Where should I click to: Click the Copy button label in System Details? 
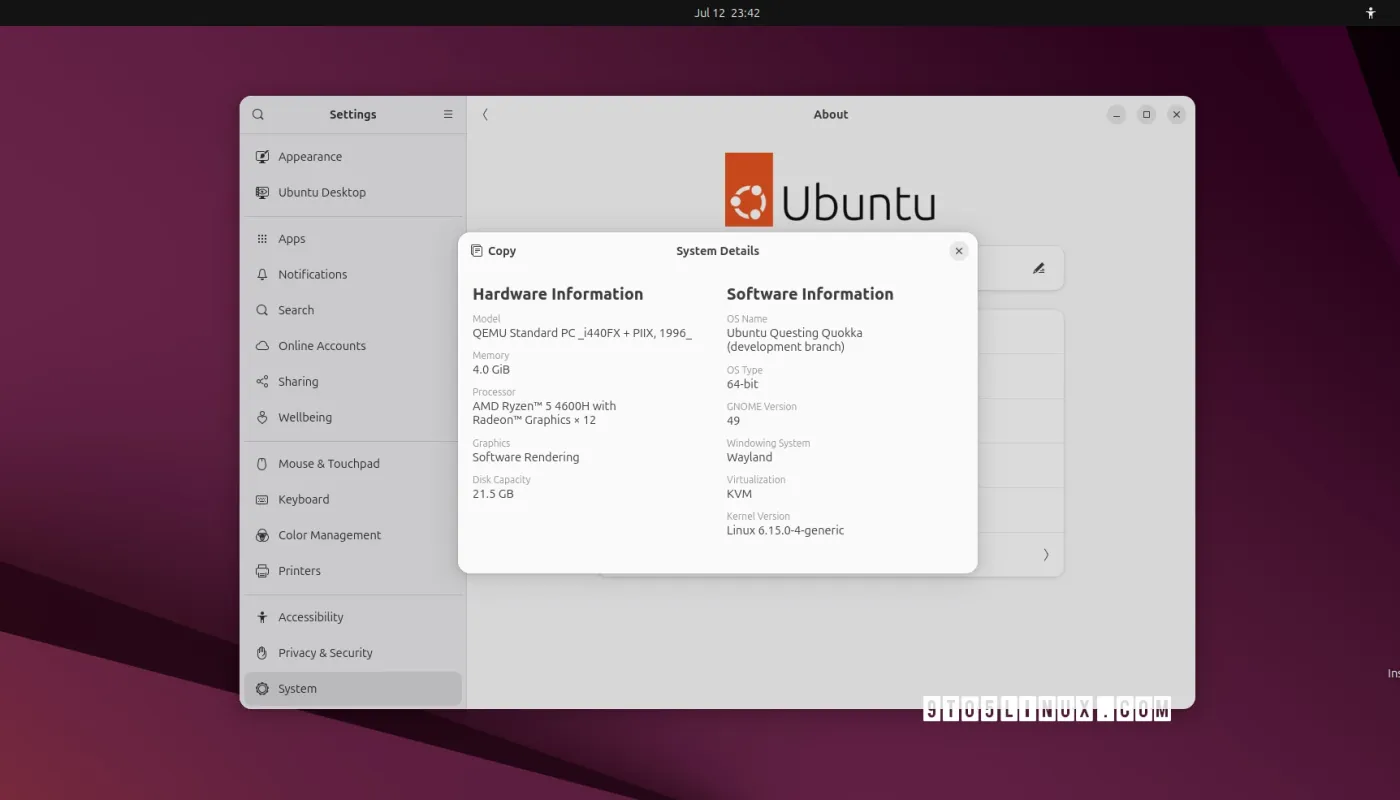[x=502, y=251]
